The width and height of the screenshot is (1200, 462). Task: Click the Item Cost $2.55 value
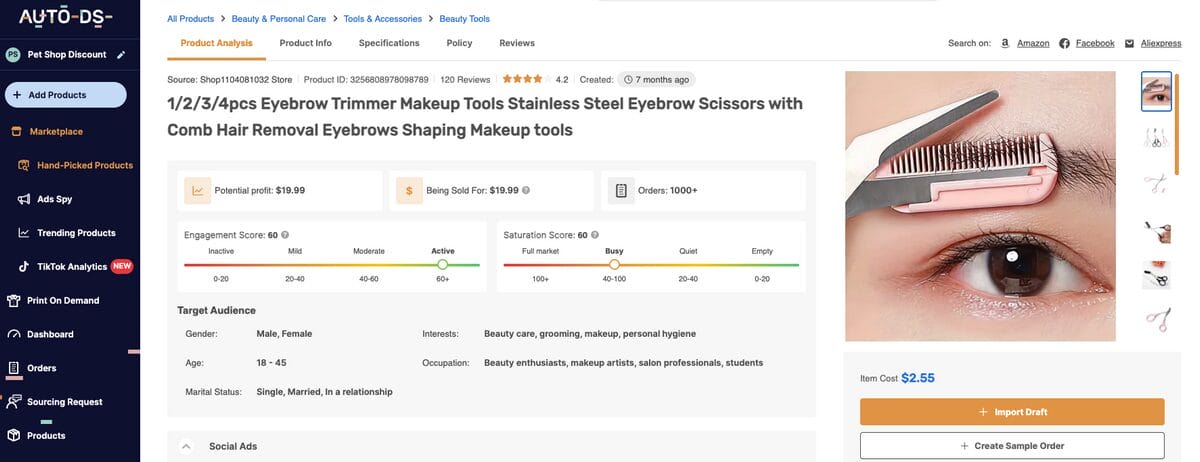918,378
